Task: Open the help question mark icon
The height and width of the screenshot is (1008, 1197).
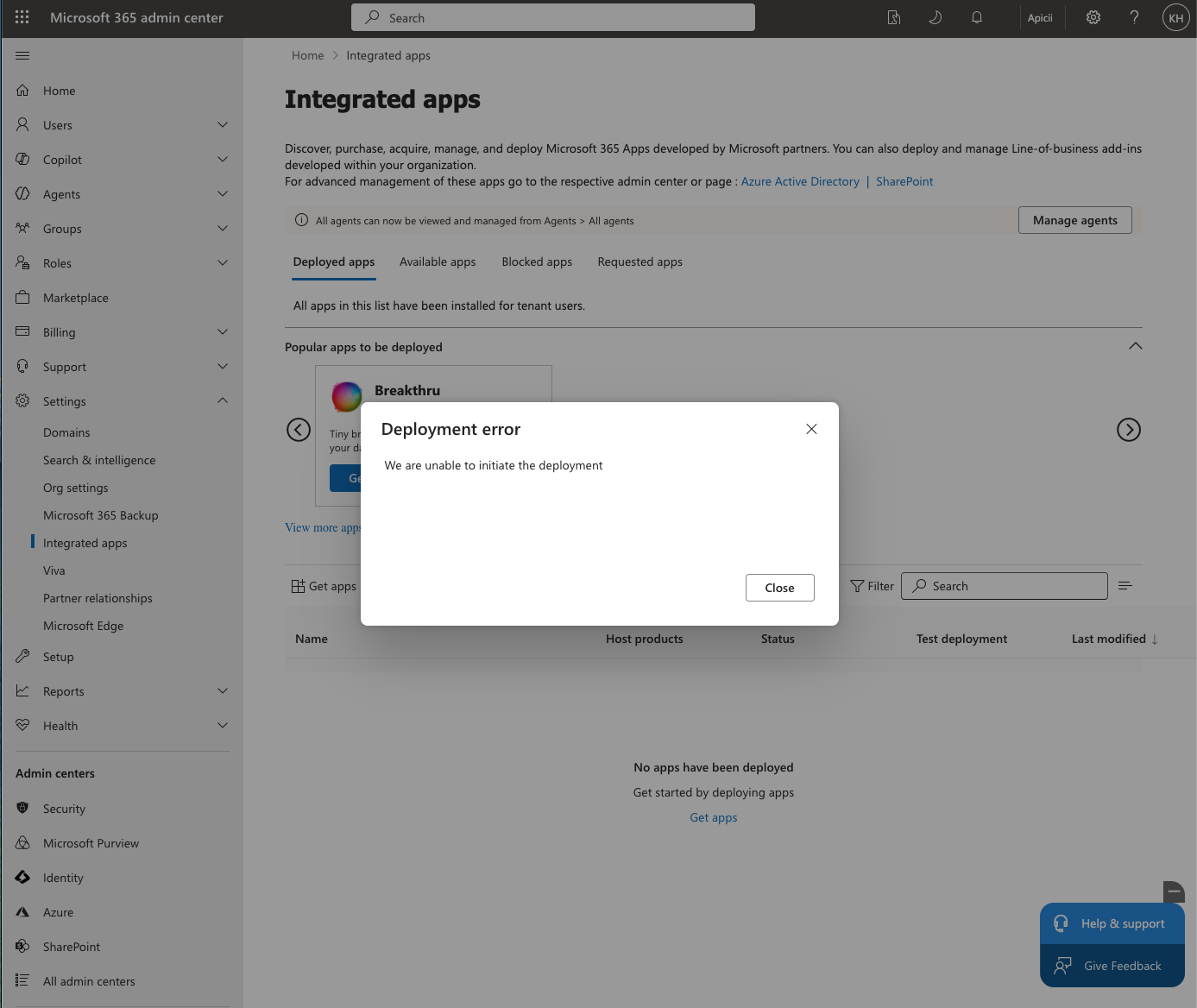Action: point(1134,17)
